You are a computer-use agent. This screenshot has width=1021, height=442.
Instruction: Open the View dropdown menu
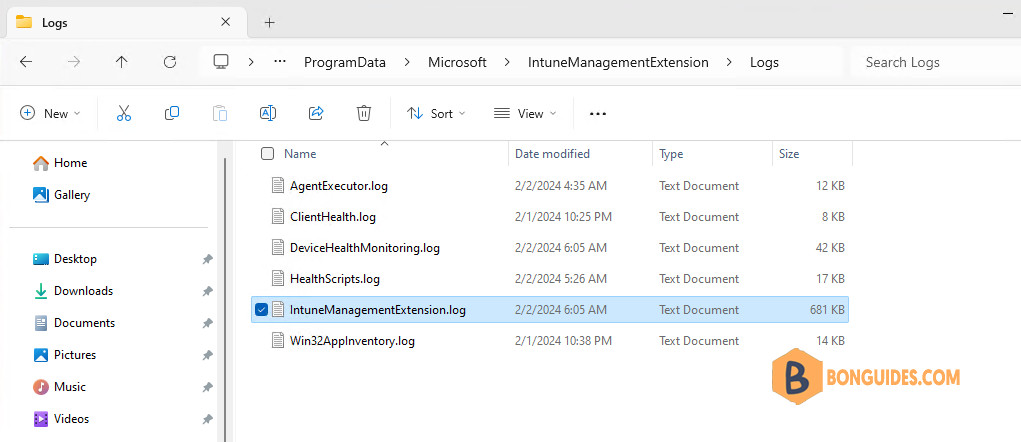(525, 113)
